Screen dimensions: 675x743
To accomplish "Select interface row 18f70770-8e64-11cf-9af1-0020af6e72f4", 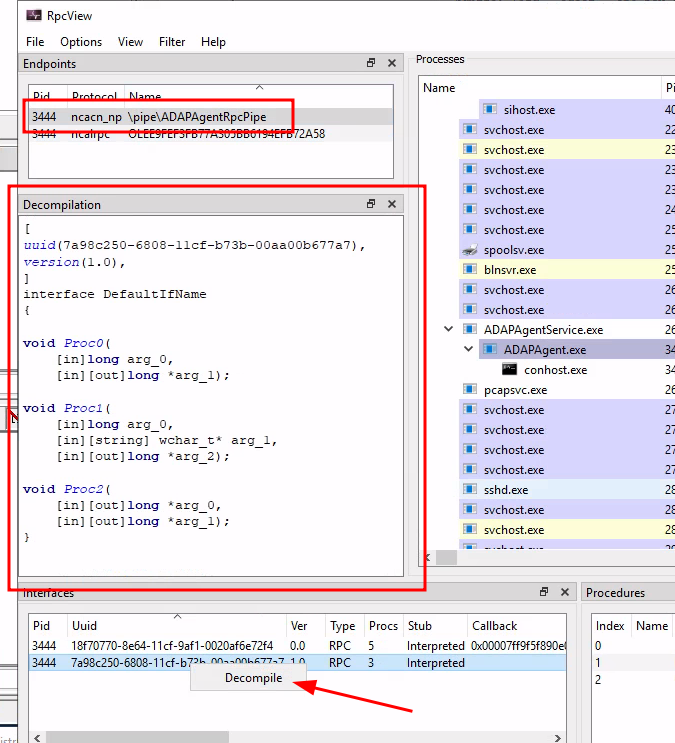I will coord(298,645).
